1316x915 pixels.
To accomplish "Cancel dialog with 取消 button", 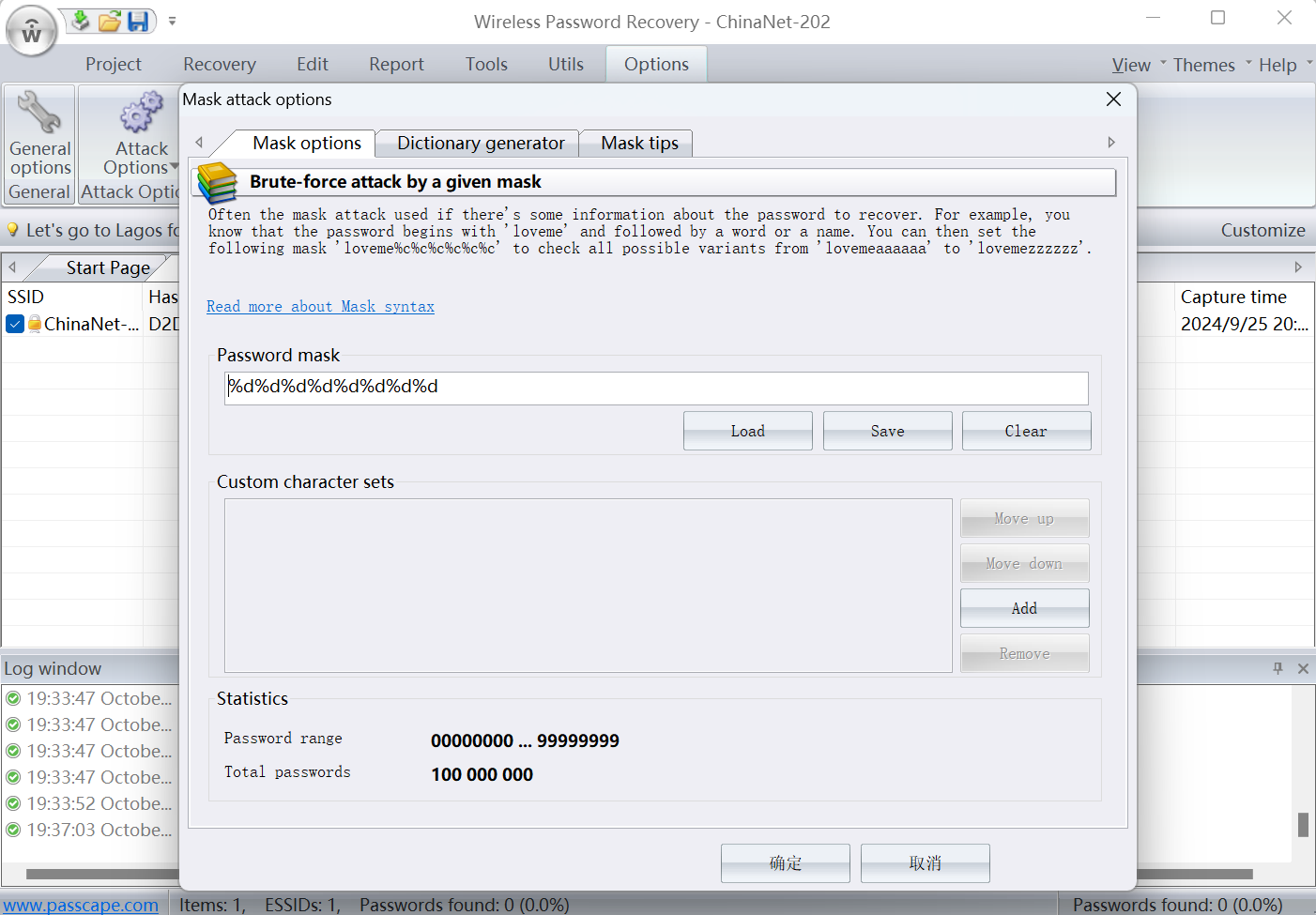I will tap(925, 863).
